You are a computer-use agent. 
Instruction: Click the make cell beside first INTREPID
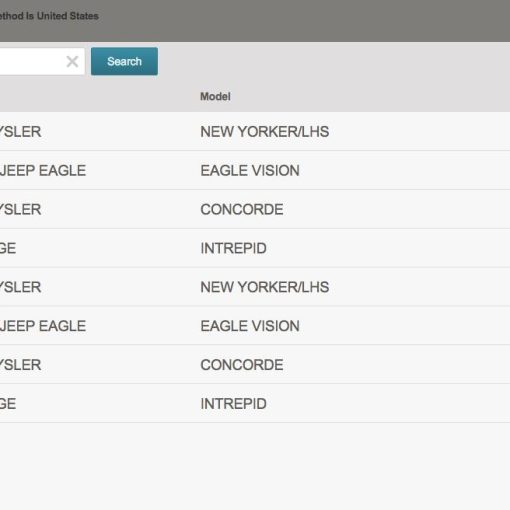[x=8, y=248]
